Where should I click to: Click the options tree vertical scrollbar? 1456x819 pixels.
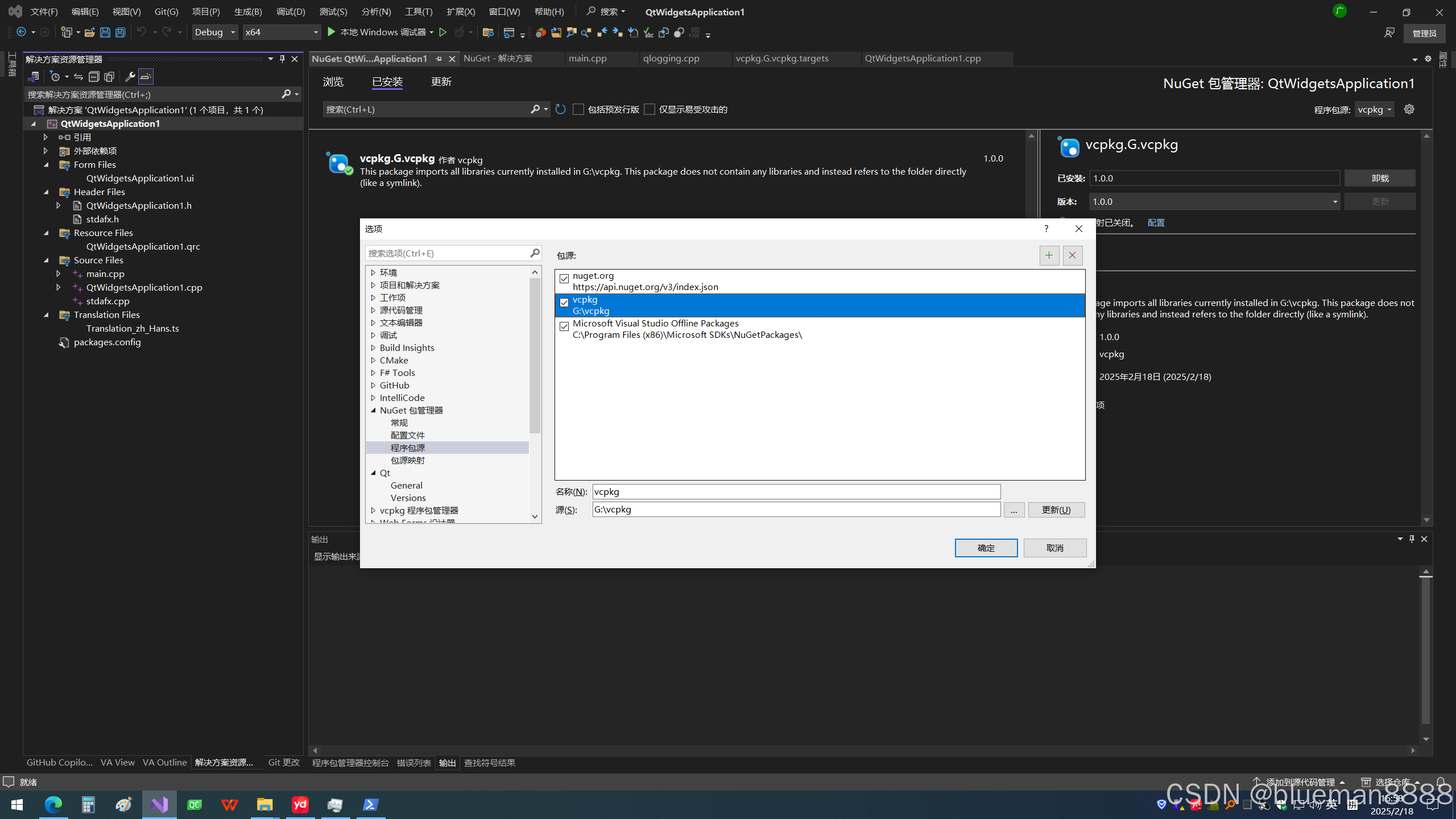pyautogui.click(x=535, y=394)
